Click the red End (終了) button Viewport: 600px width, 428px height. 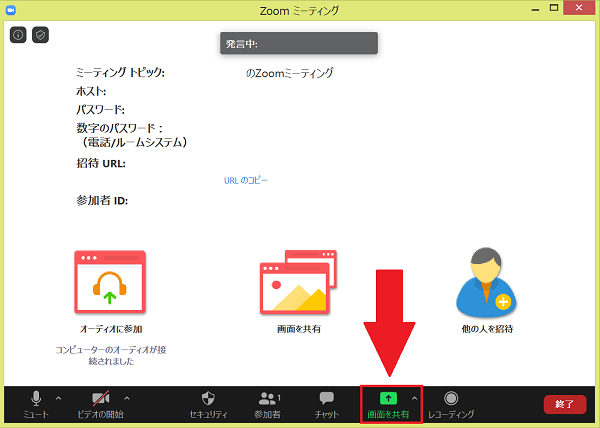(x=564, y=404)
